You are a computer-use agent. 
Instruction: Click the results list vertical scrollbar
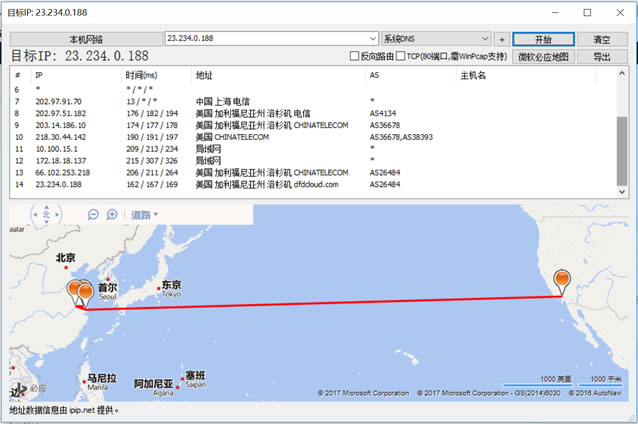click(622, 150)
